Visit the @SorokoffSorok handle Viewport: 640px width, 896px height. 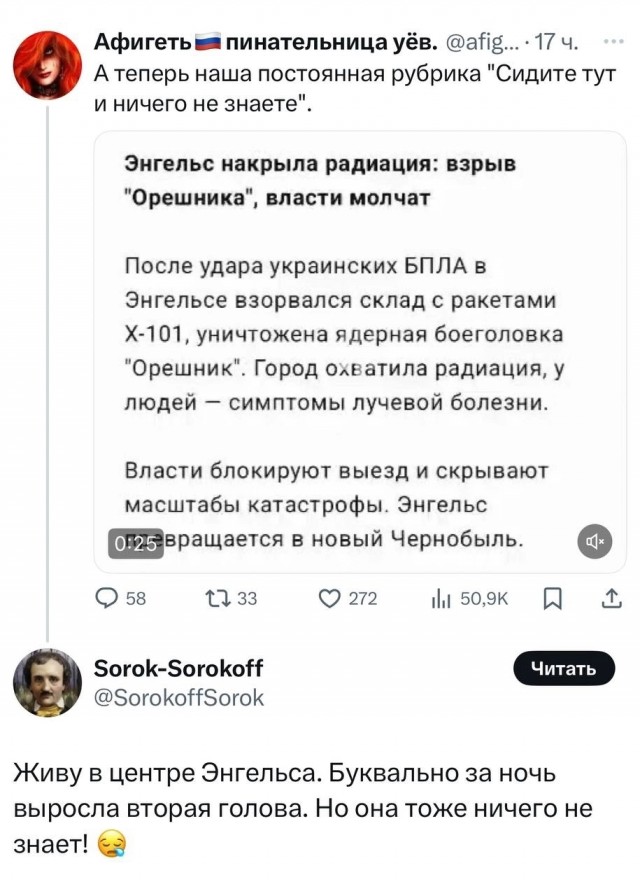point(179,698)
